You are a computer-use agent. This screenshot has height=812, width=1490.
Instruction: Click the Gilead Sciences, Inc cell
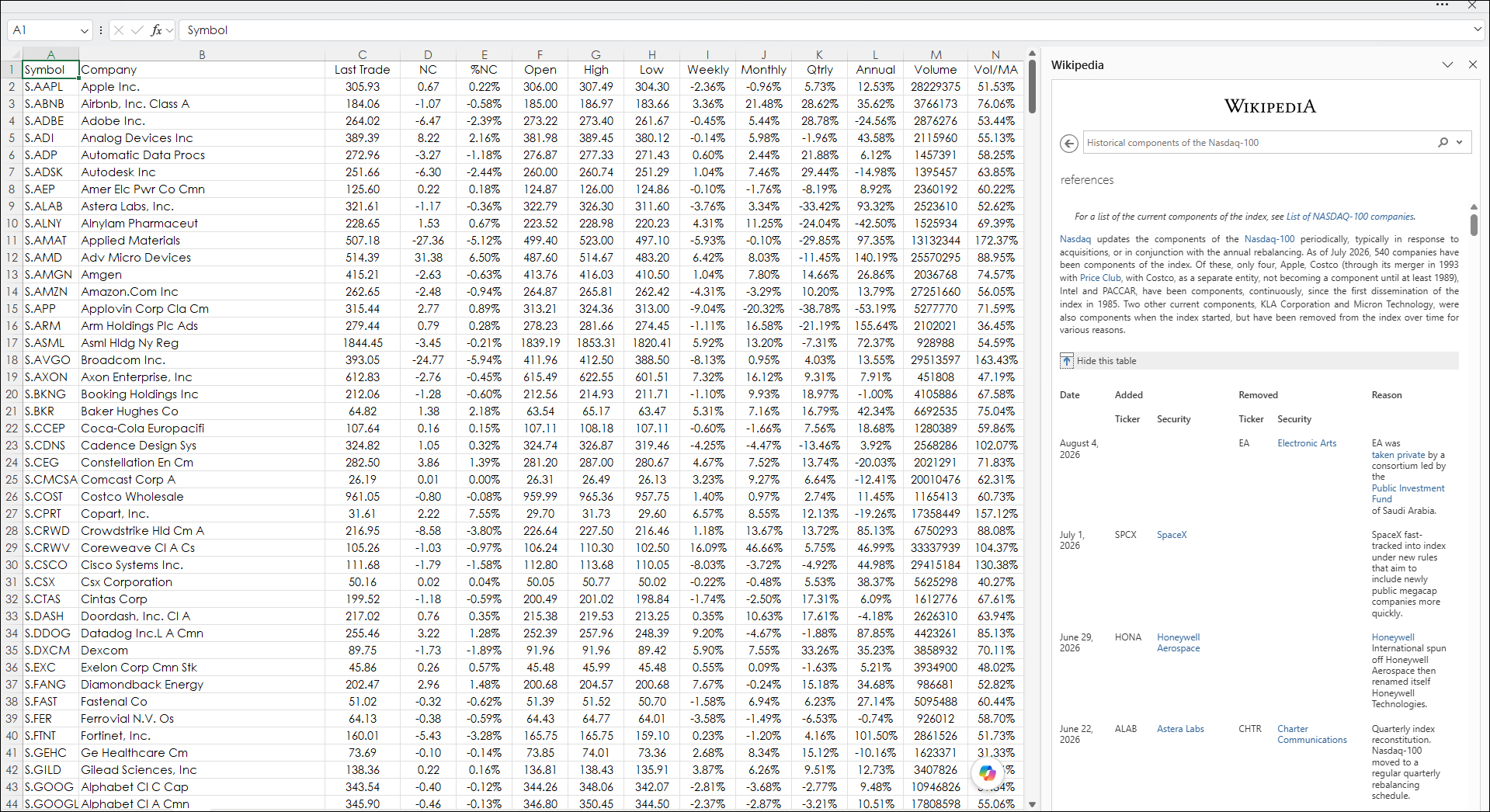202,770
